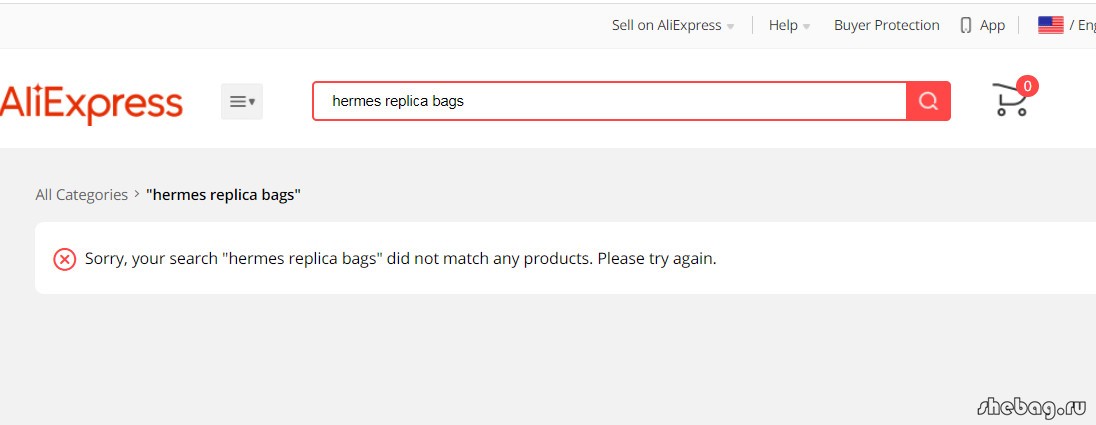Click the All Categories breadcrumb link

[x=82, y=195]
